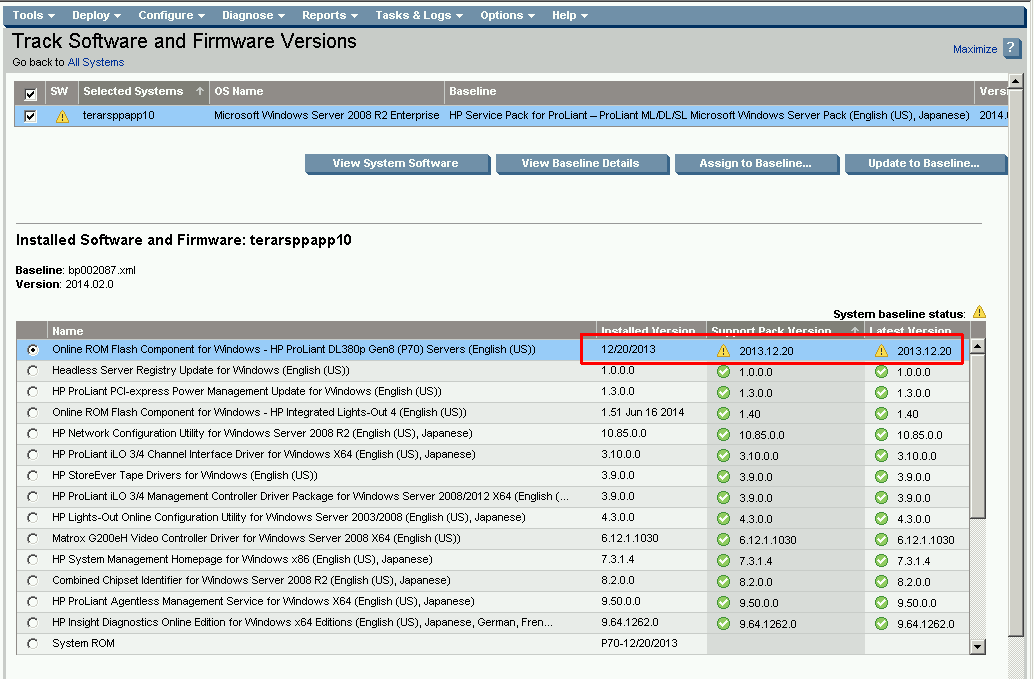
Task: Select radio for HP StoreEver Tape Drivers
Action: (x=32, y=475)
